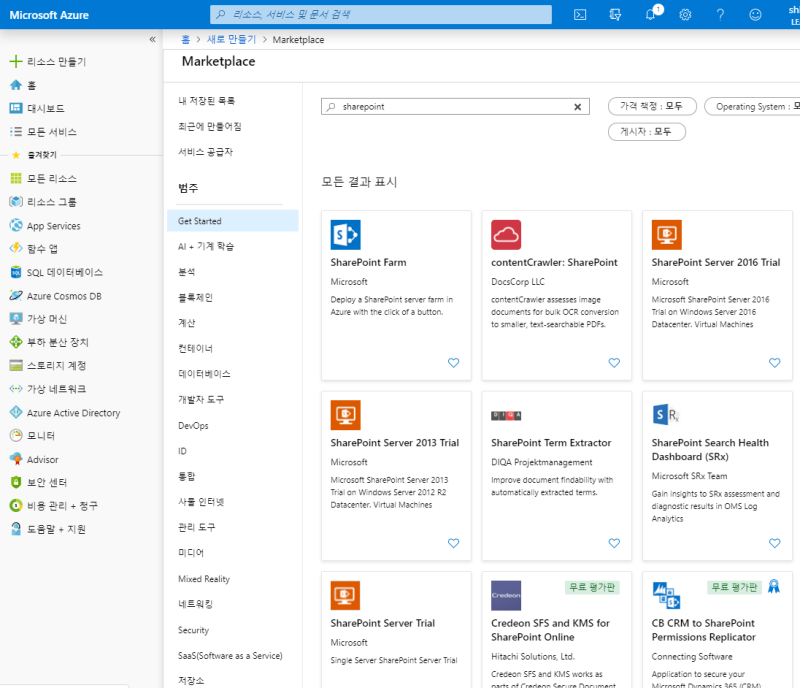Screen dimensions: 800x688
Task: Select the Mixed Reality category
Action: point(204,579)
